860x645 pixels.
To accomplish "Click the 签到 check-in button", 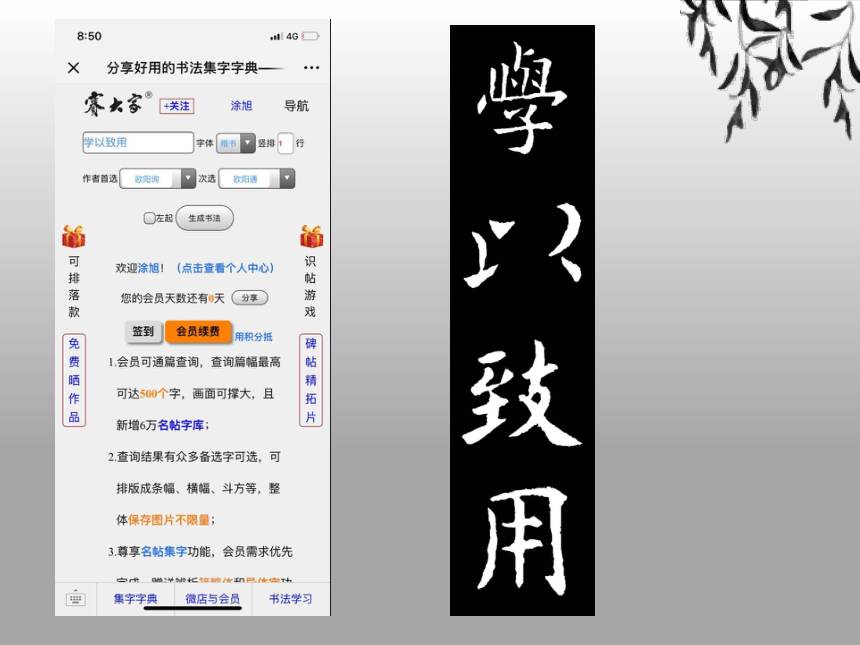I will click(x=143, y=331).
